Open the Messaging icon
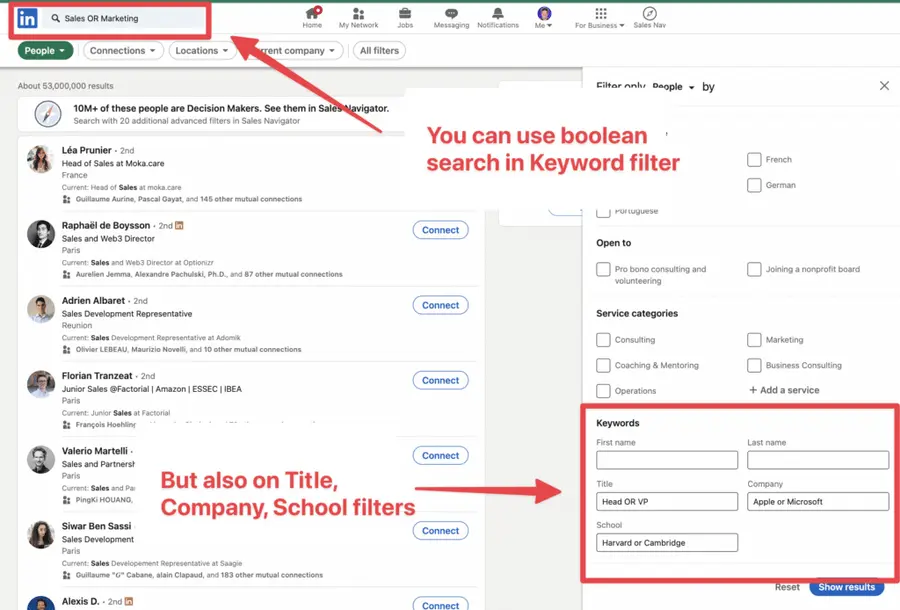Viewport: 900px width, 610px height. point(451,17)
